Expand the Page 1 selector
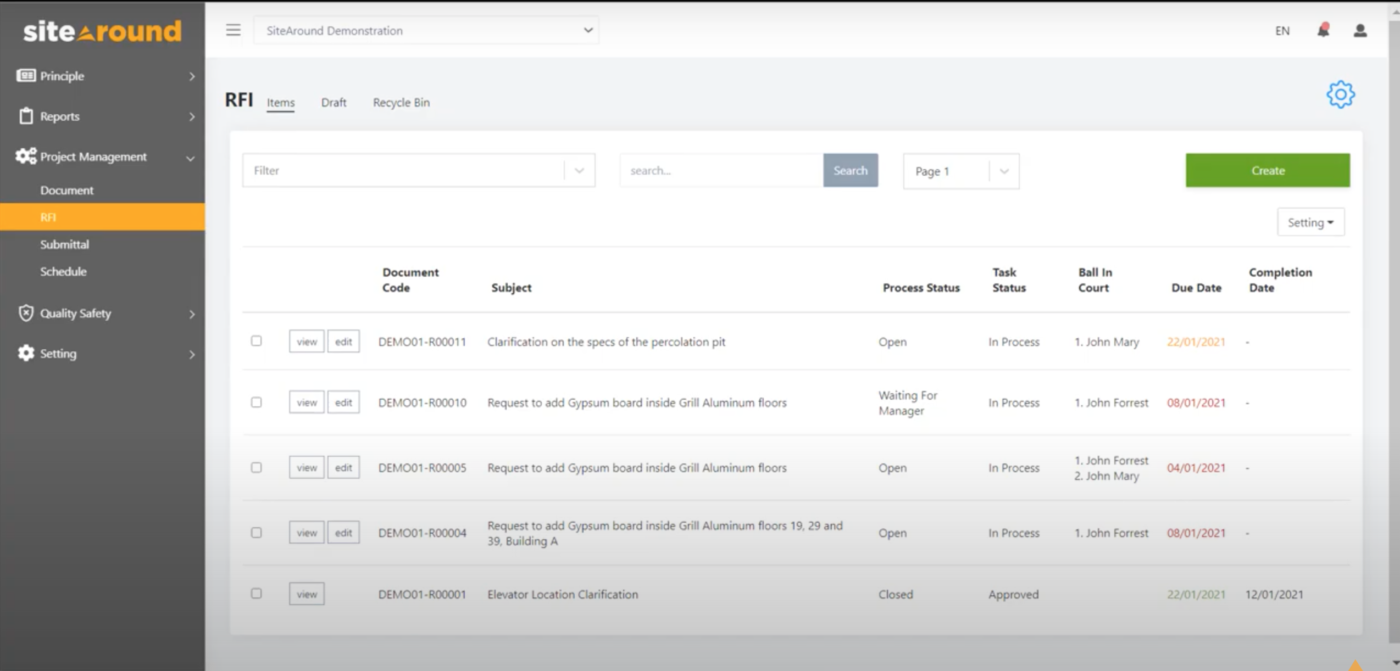 1004,171
